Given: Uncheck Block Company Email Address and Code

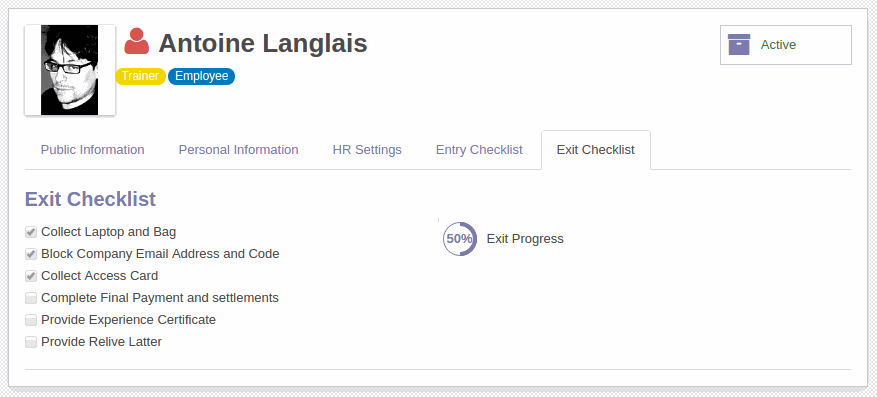Looking at the screenshot, I should point(31,254).
